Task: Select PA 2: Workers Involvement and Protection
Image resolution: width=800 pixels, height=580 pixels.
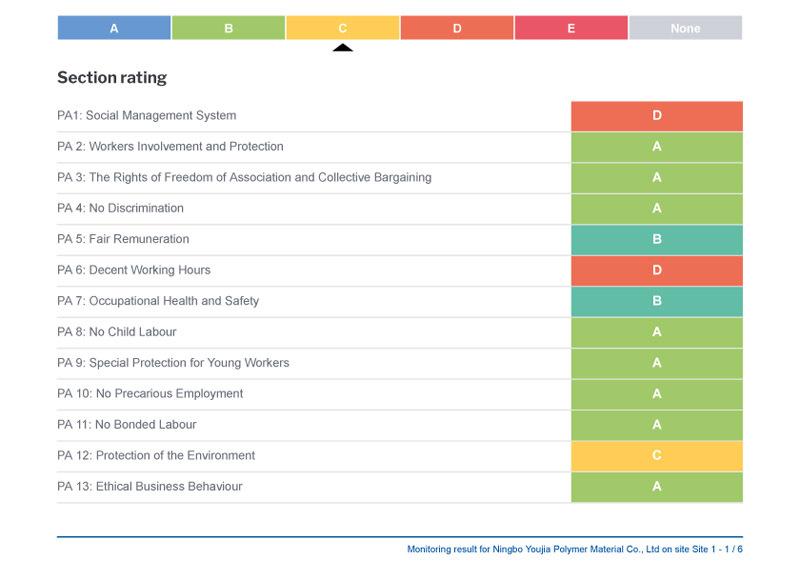Action: (170, 147)
